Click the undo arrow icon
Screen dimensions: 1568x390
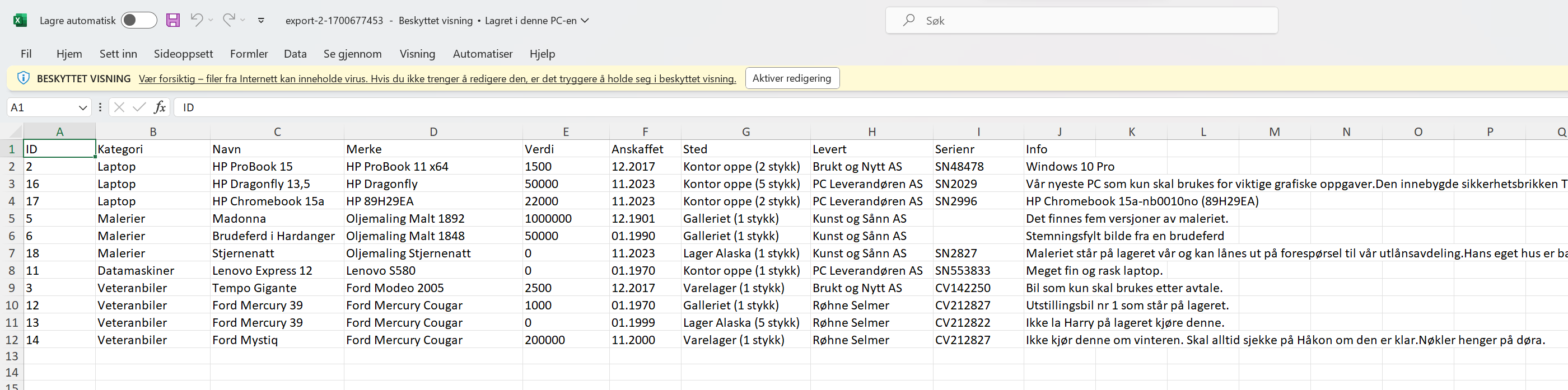pos(196,20)
